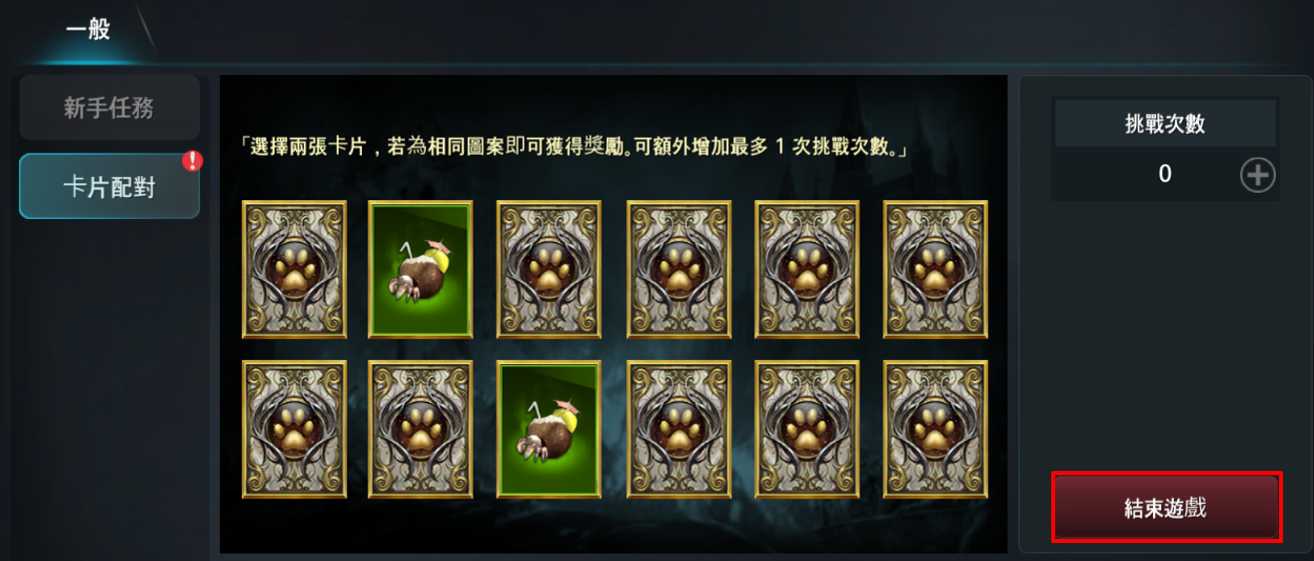Click the challenge count value 0
Image resolution: width=1314 pixels, height=561 pixels.
pyautogui.click(x=1165, y=174)
